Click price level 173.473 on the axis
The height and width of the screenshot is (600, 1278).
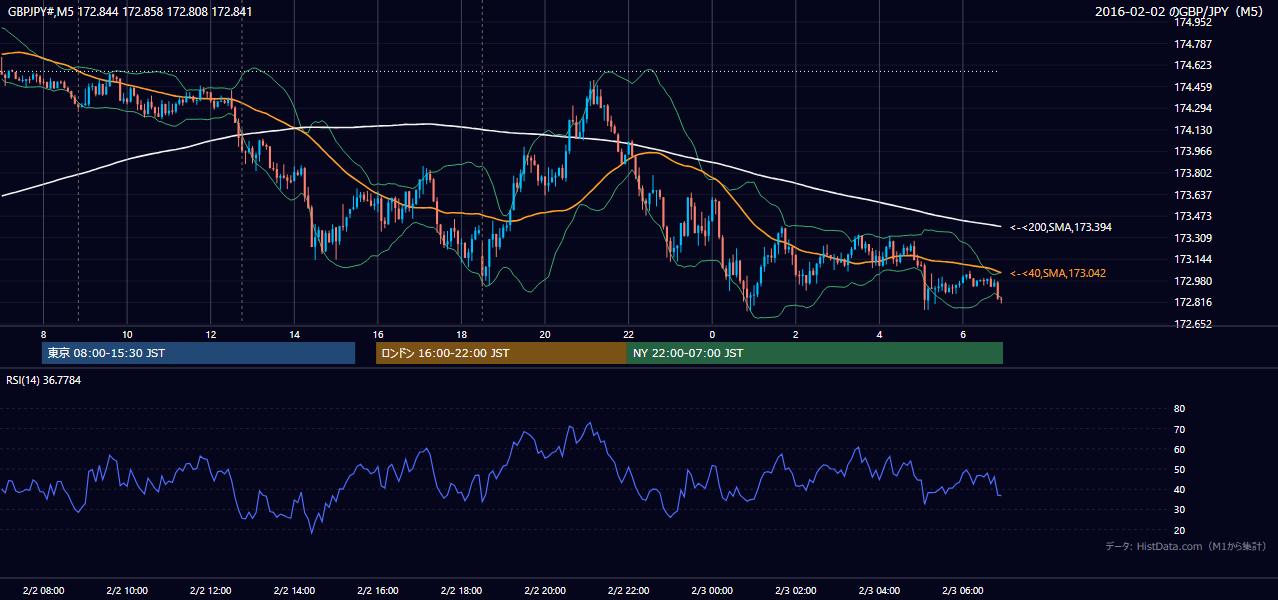click(x=1191, y=216)
